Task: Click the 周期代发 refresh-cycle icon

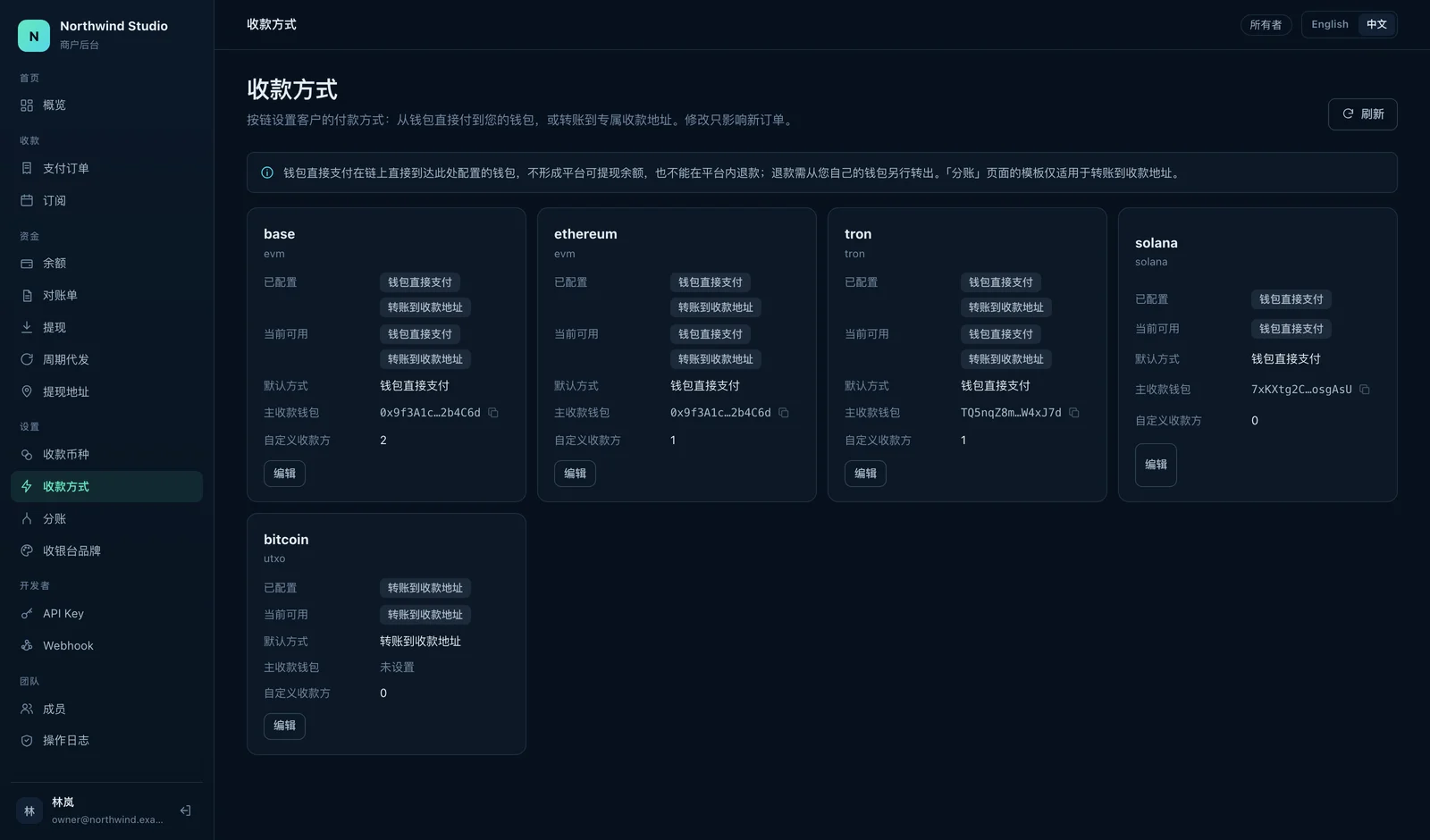Action: click(27, 359)
